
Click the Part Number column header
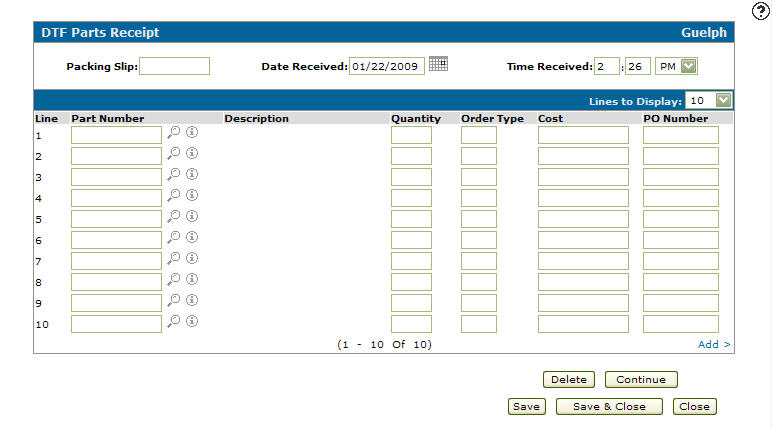click(x=108, y=118)
